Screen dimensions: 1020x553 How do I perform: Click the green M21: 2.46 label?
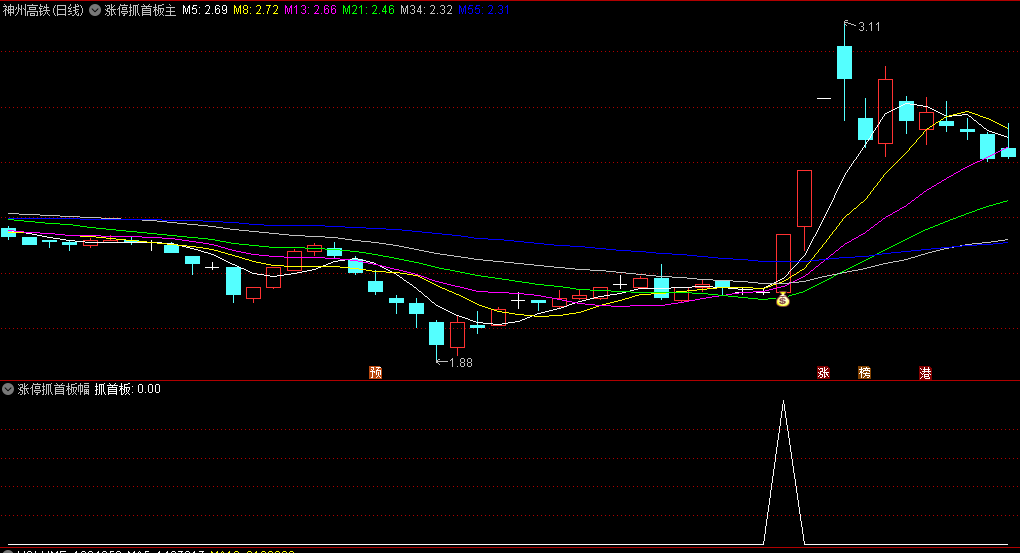[x=368, y=10]
